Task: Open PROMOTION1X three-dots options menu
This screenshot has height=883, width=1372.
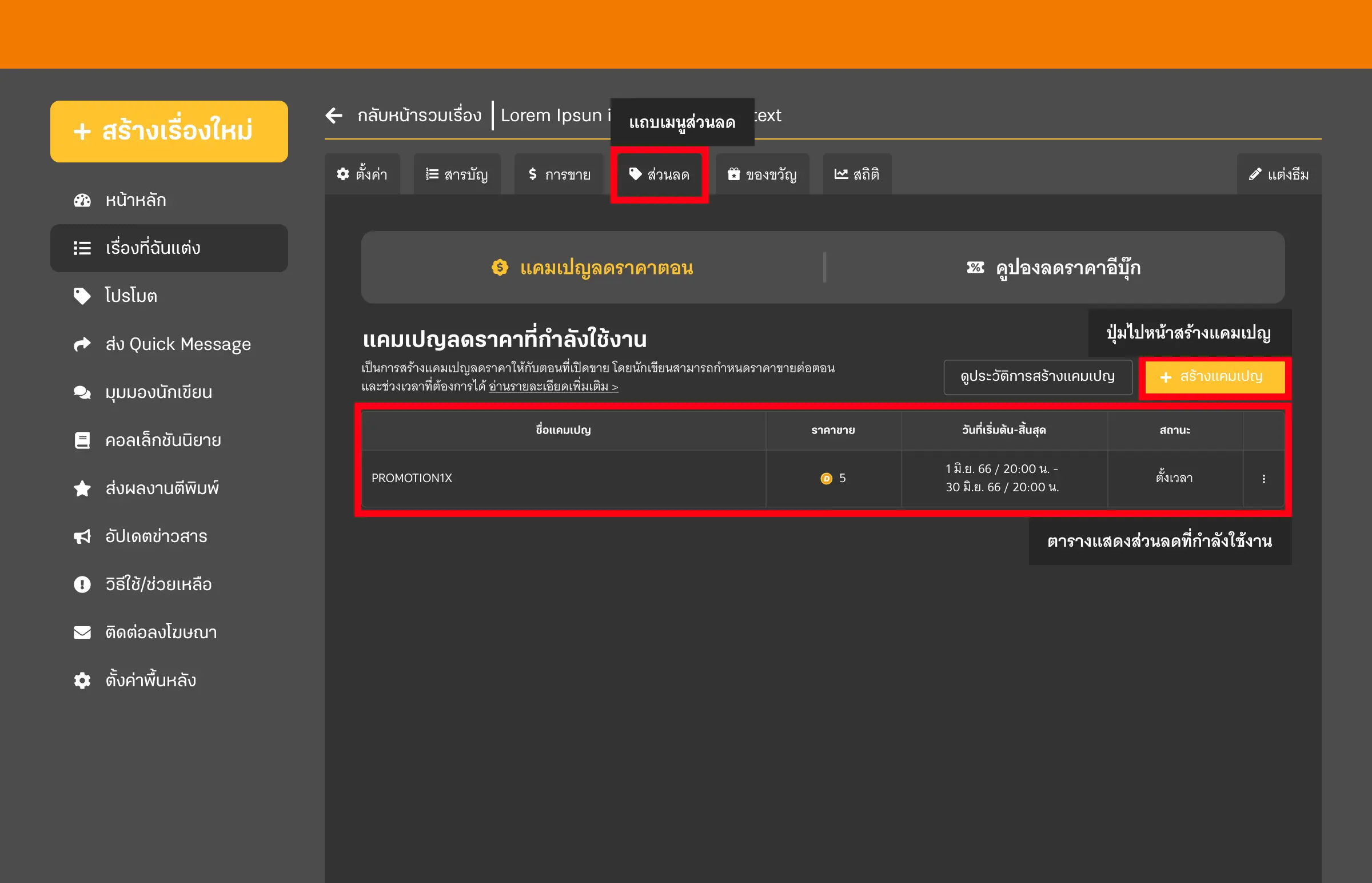Action: tap(1264, 479)
